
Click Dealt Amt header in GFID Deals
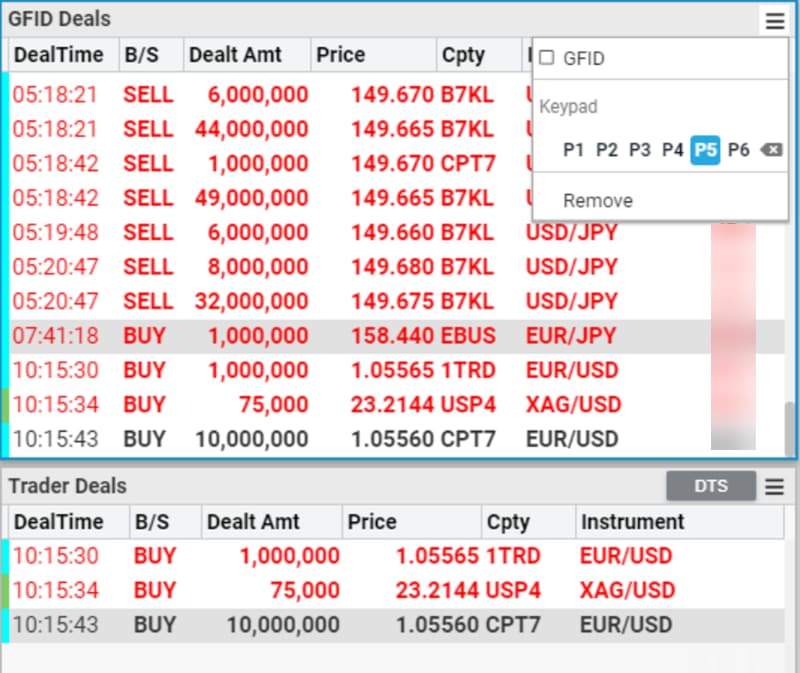235,55
